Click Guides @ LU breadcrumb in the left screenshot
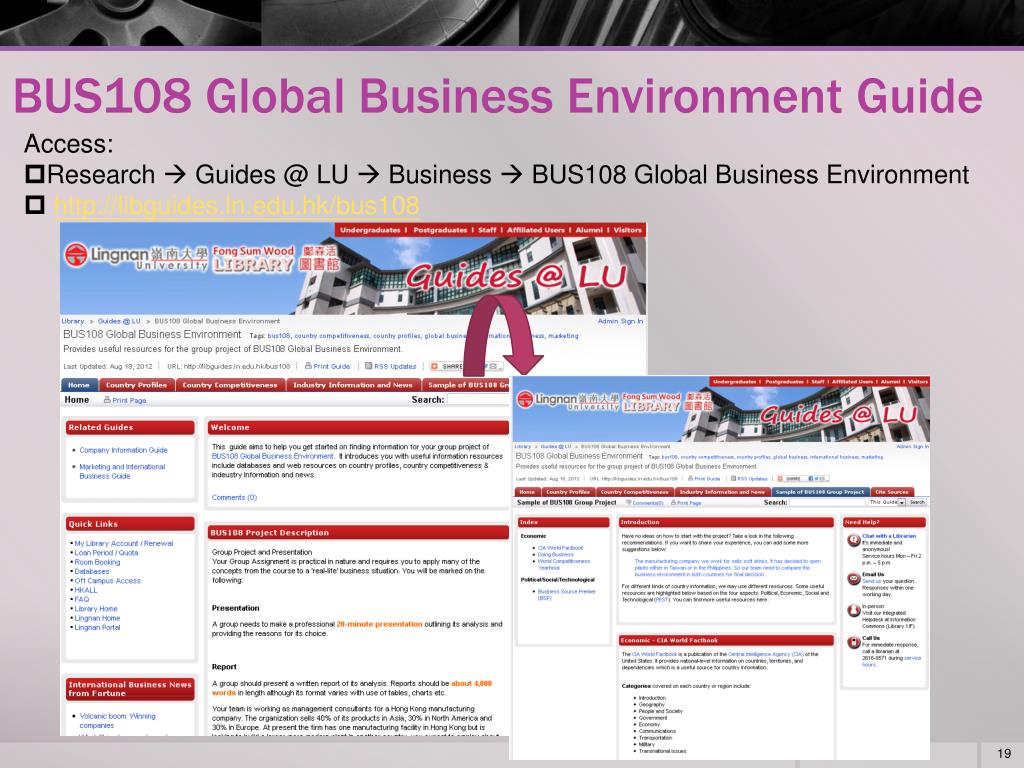Viewport: 1024px width, 768px height. tap(119, 321)
